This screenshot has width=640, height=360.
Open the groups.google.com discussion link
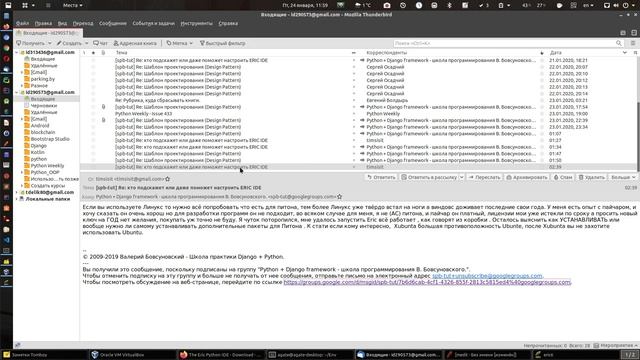click(x=427, y=282)
